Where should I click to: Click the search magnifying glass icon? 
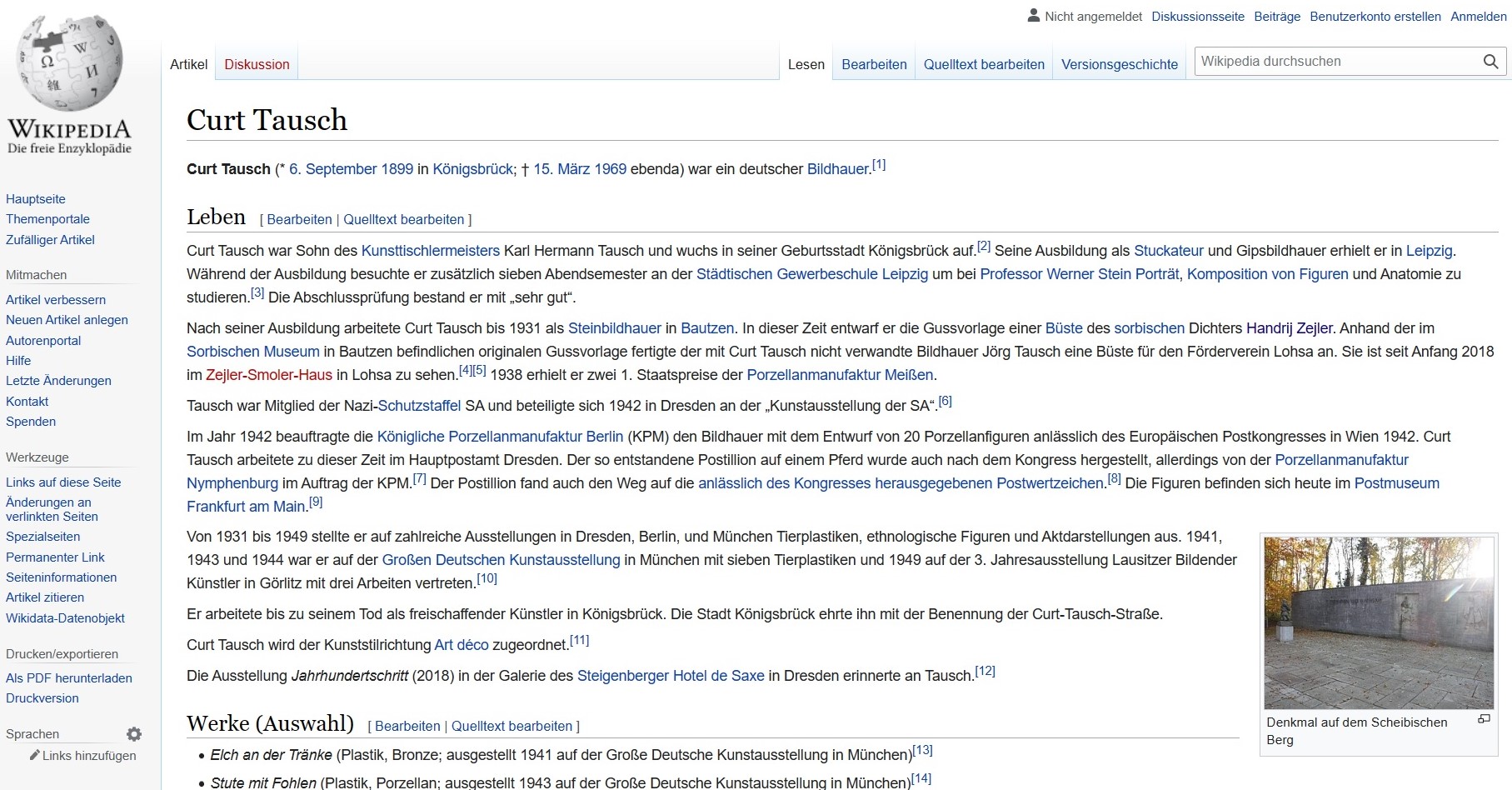click(x=1490, y=62)
